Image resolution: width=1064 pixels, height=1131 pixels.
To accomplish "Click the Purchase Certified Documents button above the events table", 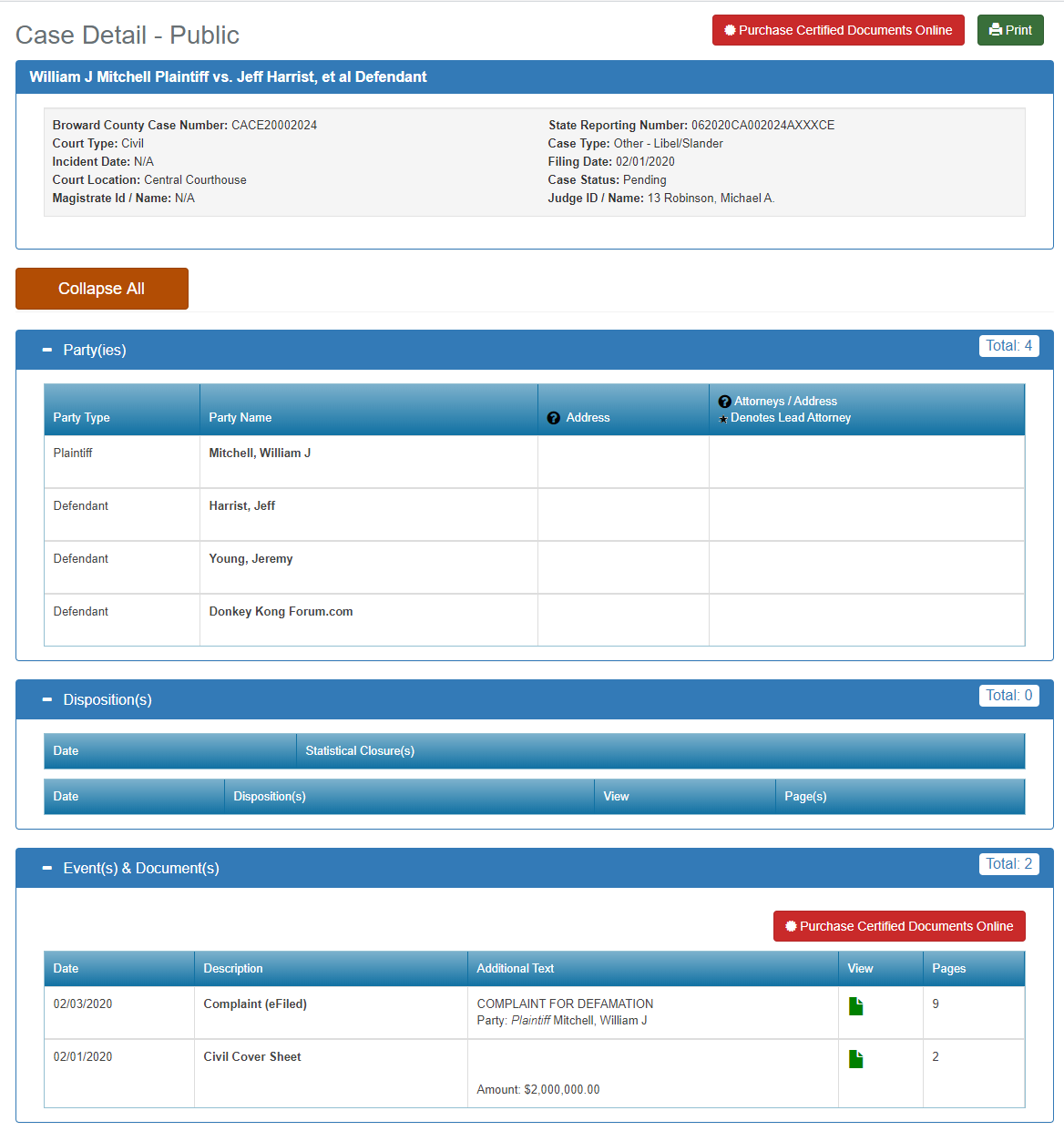I will click(x=899, y=926).
